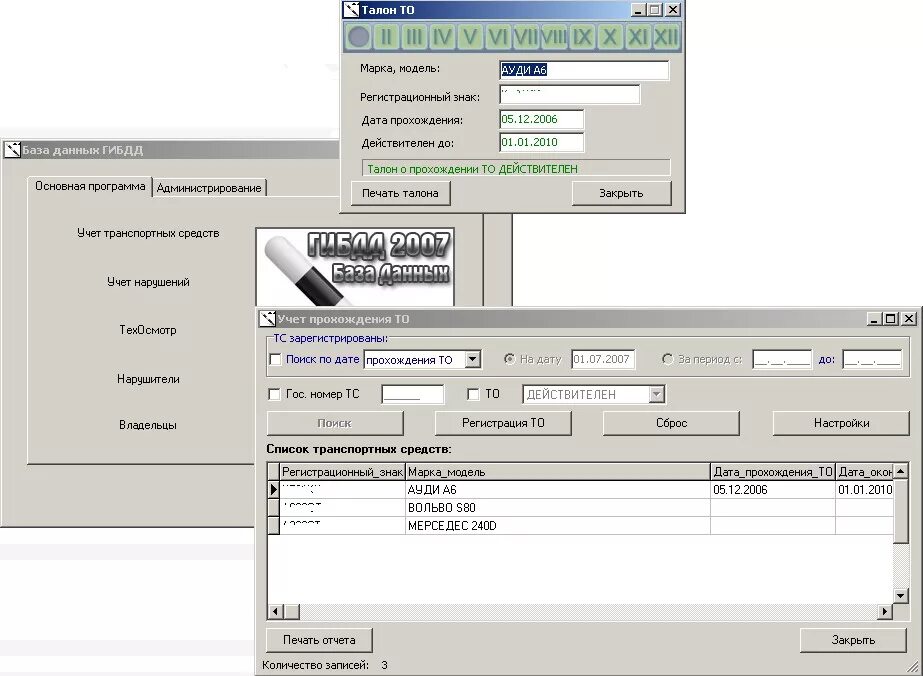Click the Дата_прохождения_ТО column header
Viewport: 923px width, 676px height.
coord(773,472)
